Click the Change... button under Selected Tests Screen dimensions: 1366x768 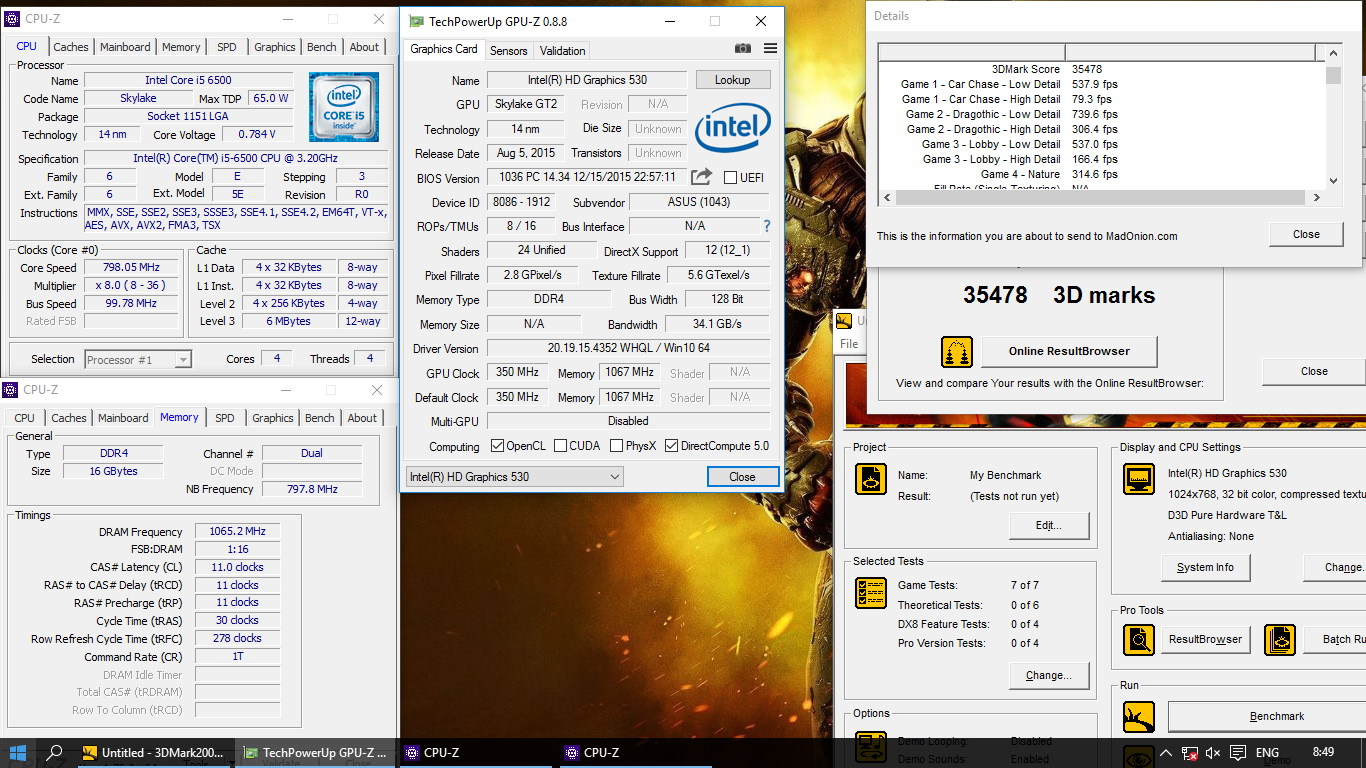tap(1048, 675)
